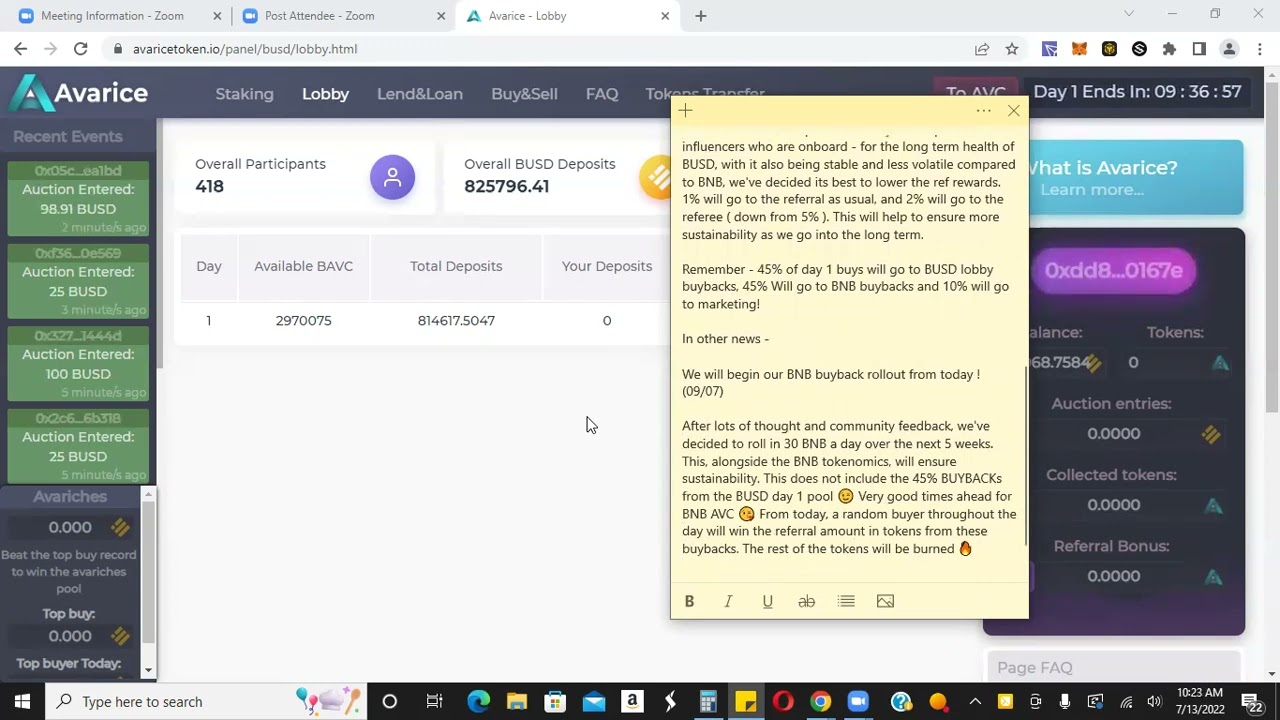The height and width of the screenshot is (720, 1280).
Task: Close the Avarice - Lobby tab
Action: coord(665,16)
